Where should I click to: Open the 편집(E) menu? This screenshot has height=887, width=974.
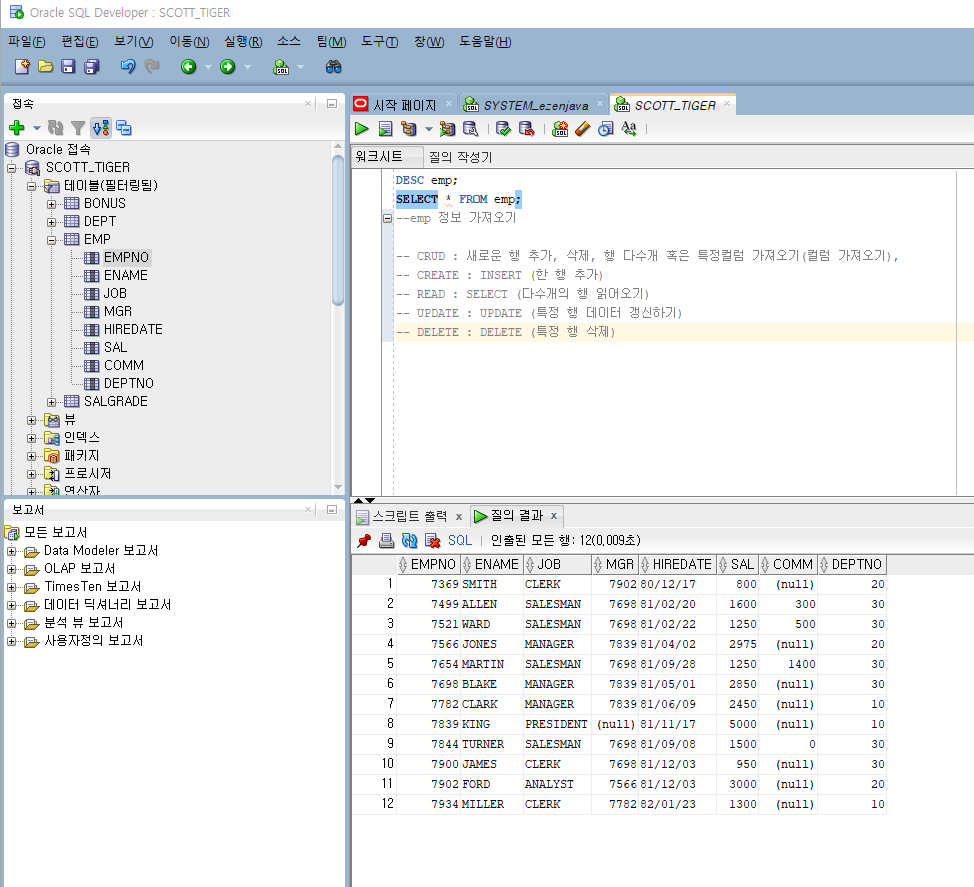(x=80, y=42)
